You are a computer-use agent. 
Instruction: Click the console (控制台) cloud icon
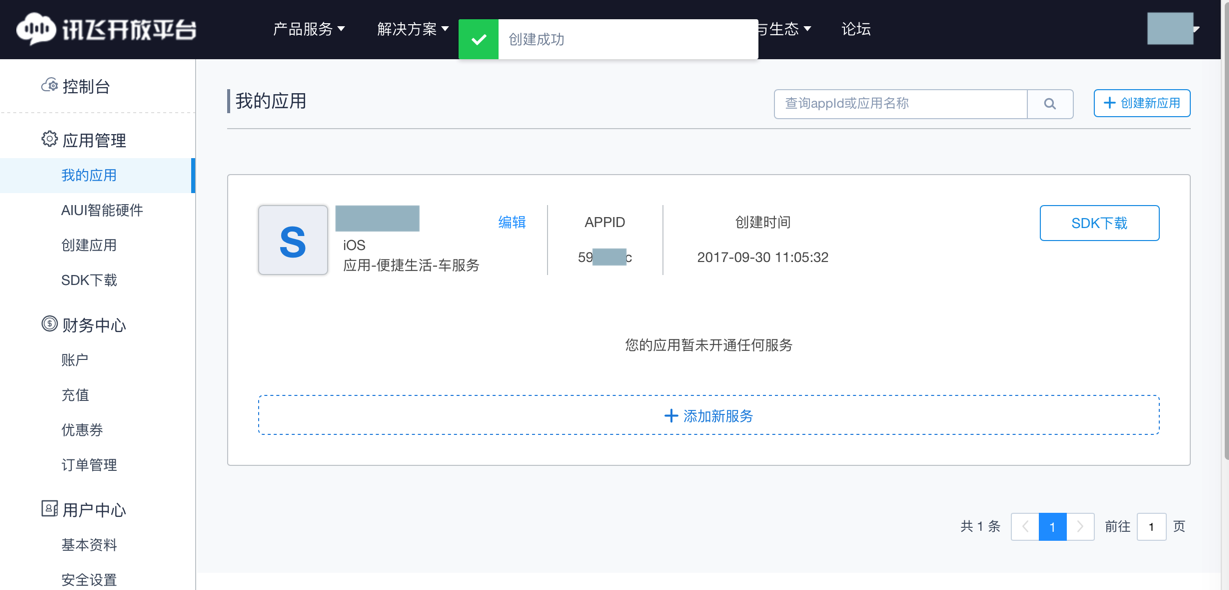pyautogui.click(x=49, y=86)
